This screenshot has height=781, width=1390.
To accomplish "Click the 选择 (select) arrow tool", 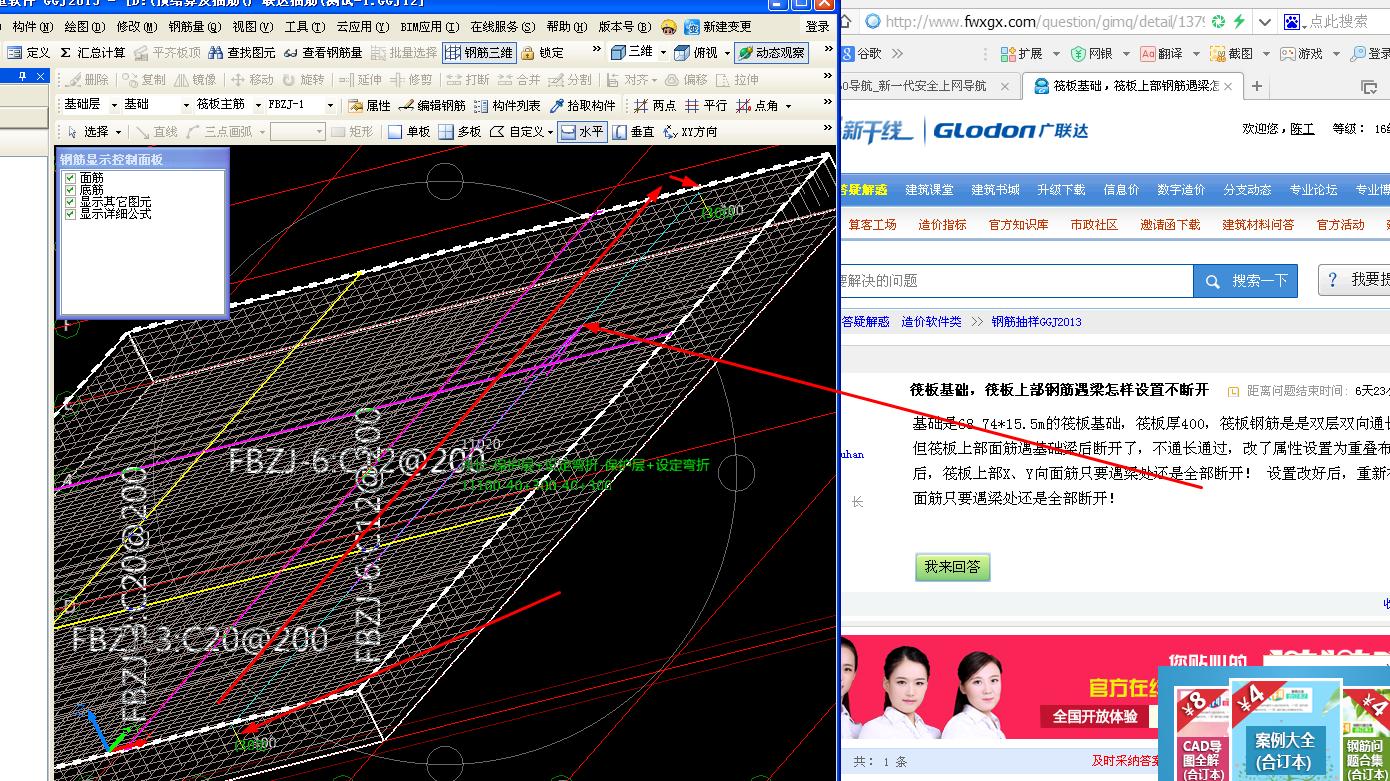I will click(86, 131).
